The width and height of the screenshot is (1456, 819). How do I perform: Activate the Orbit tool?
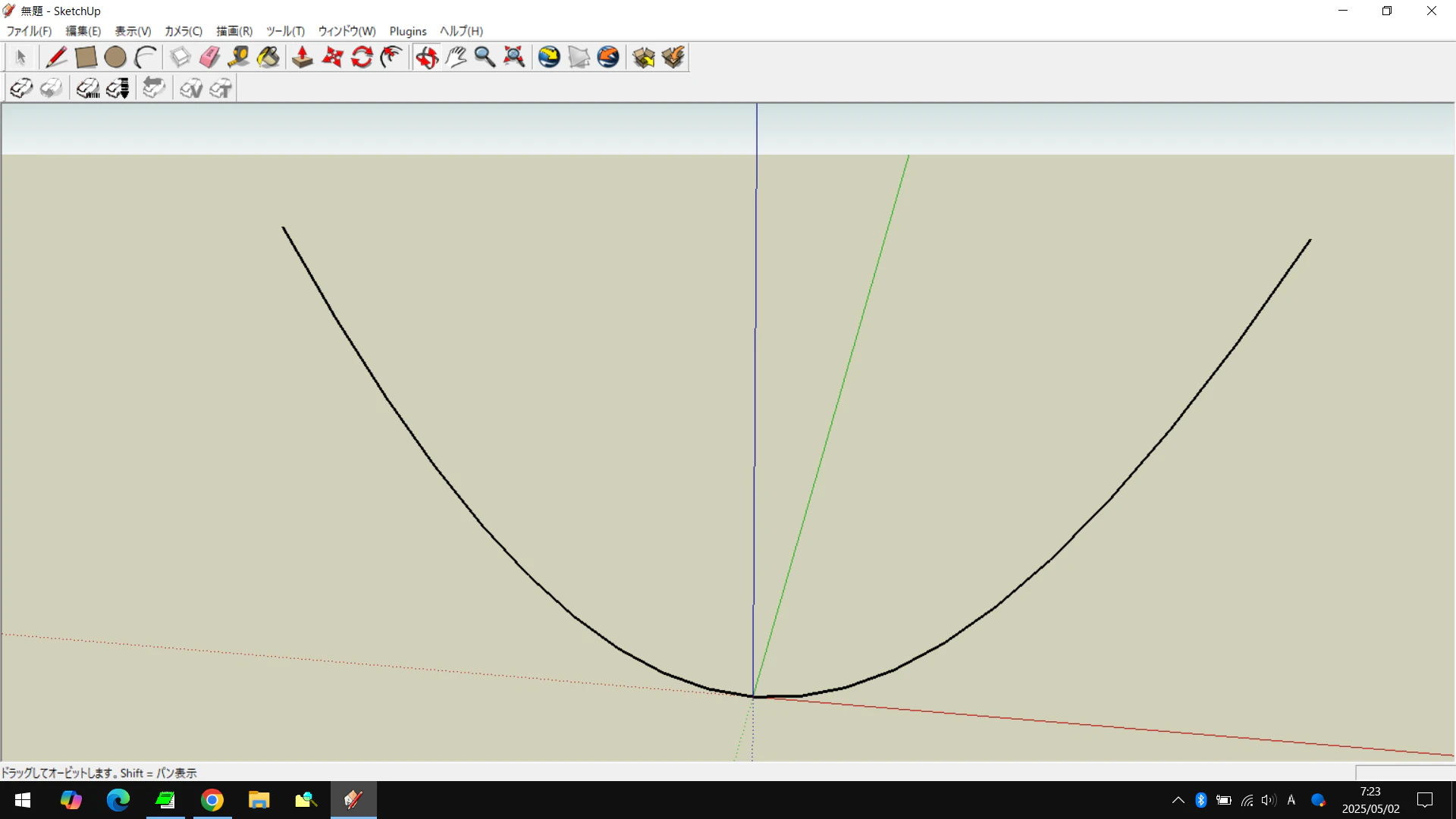426,57
